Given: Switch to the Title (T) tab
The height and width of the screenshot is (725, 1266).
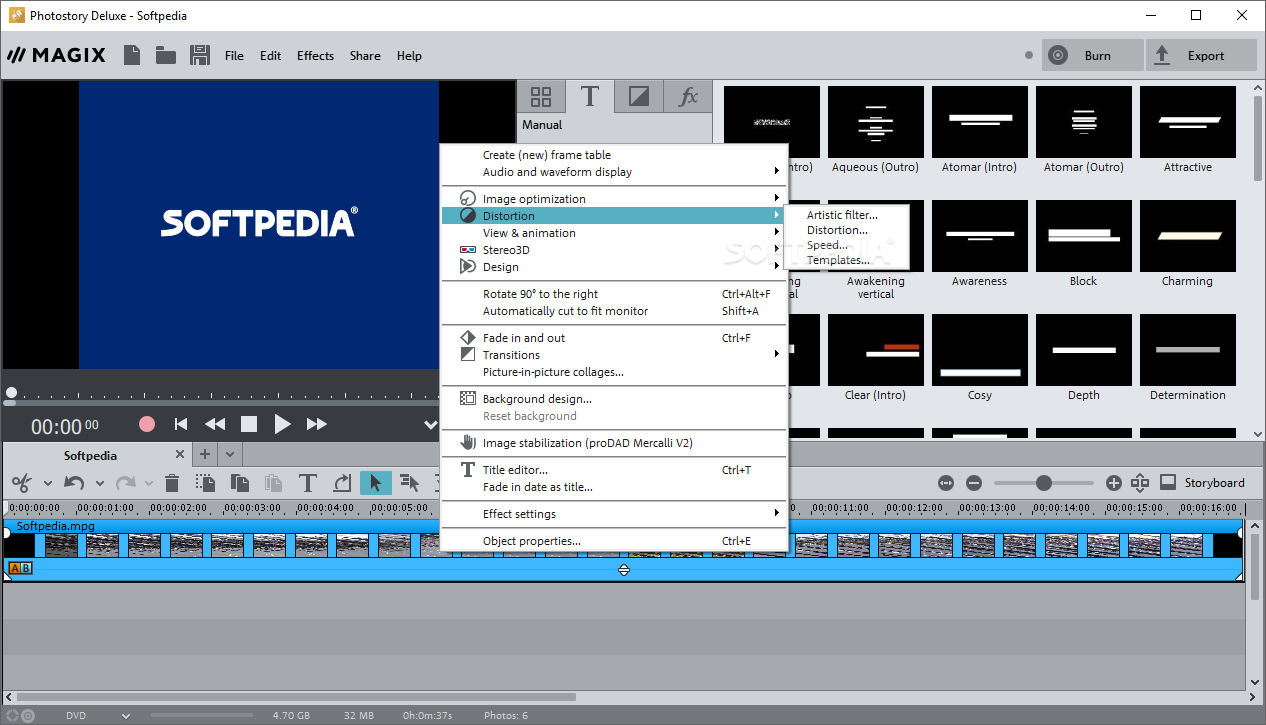Looking at the screenshot, I should (590, 97).
